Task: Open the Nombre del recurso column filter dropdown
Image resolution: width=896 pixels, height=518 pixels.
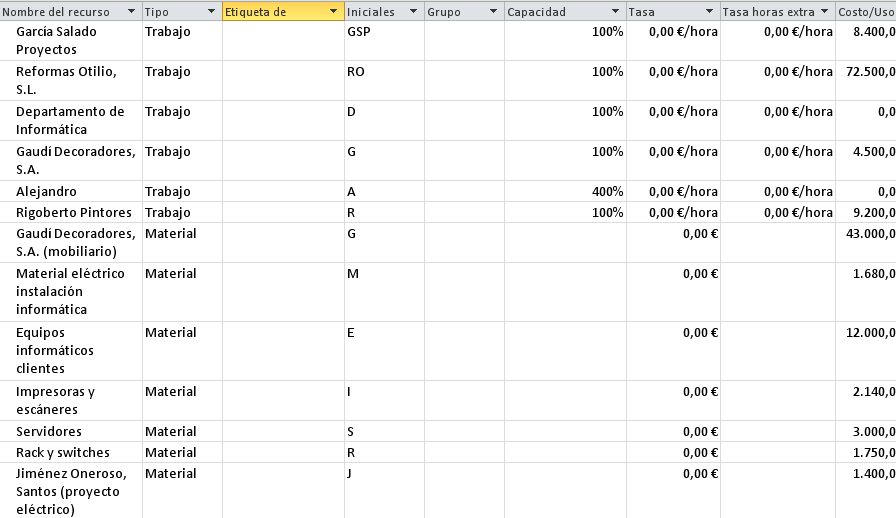Action: (x=130, y=12)
